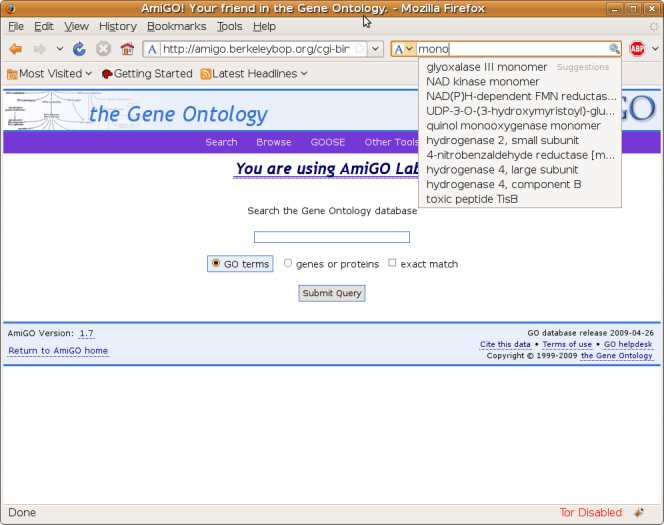Screen dimensions: 664x525
Task: Select suggestion 'glyoxalase III monomer'
Action: tap(520, 67)
